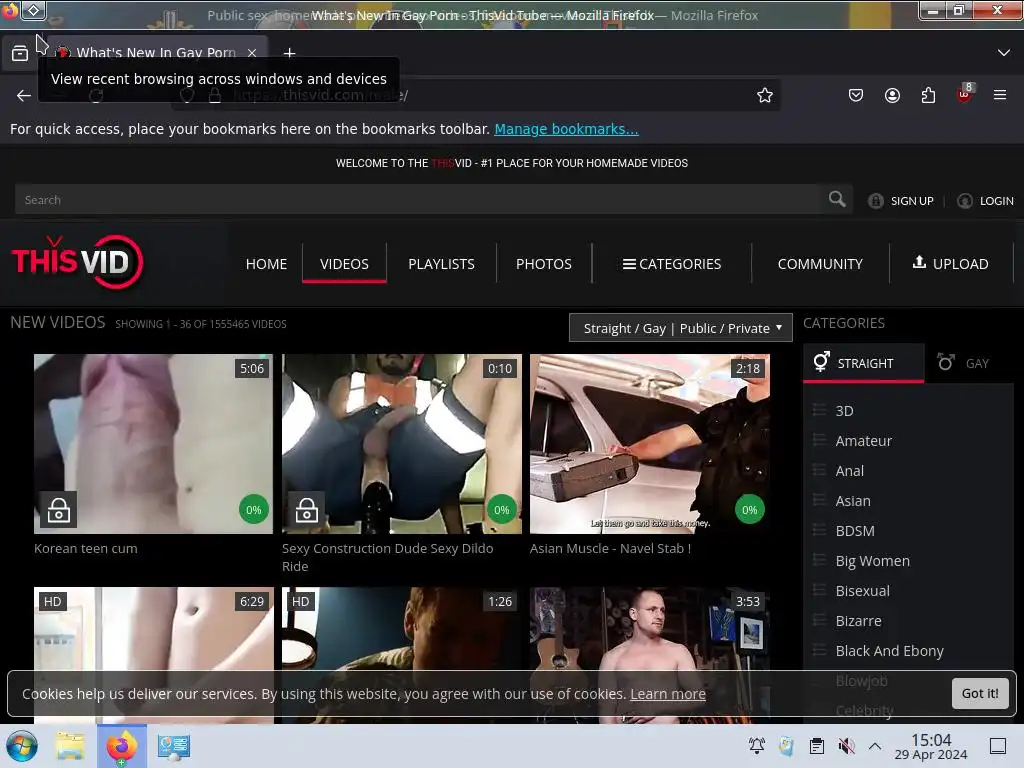Viewport: 1024px width, 768px height.
Task: Open File Explorer from the taskbar
Action: pos(70,746)
